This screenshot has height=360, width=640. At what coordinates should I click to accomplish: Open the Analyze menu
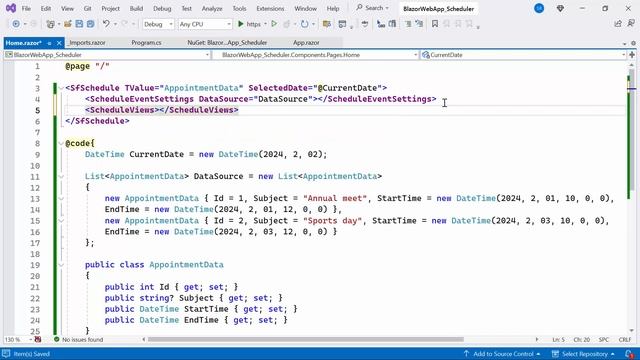coord(212,8)
